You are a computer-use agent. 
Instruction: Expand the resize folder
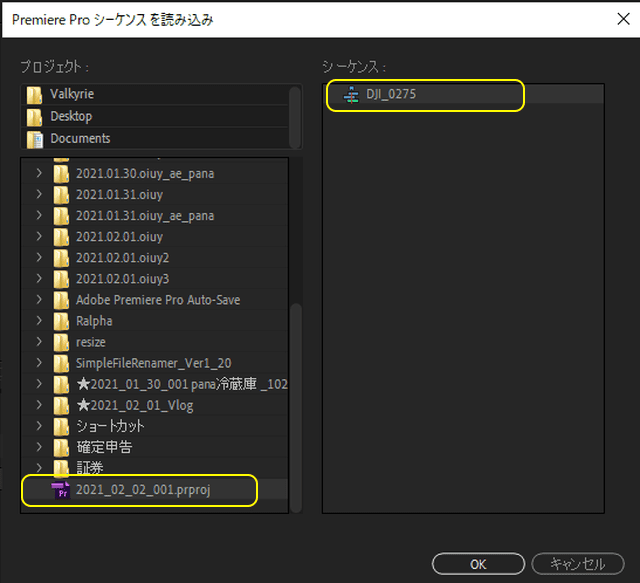pos(39,341)
